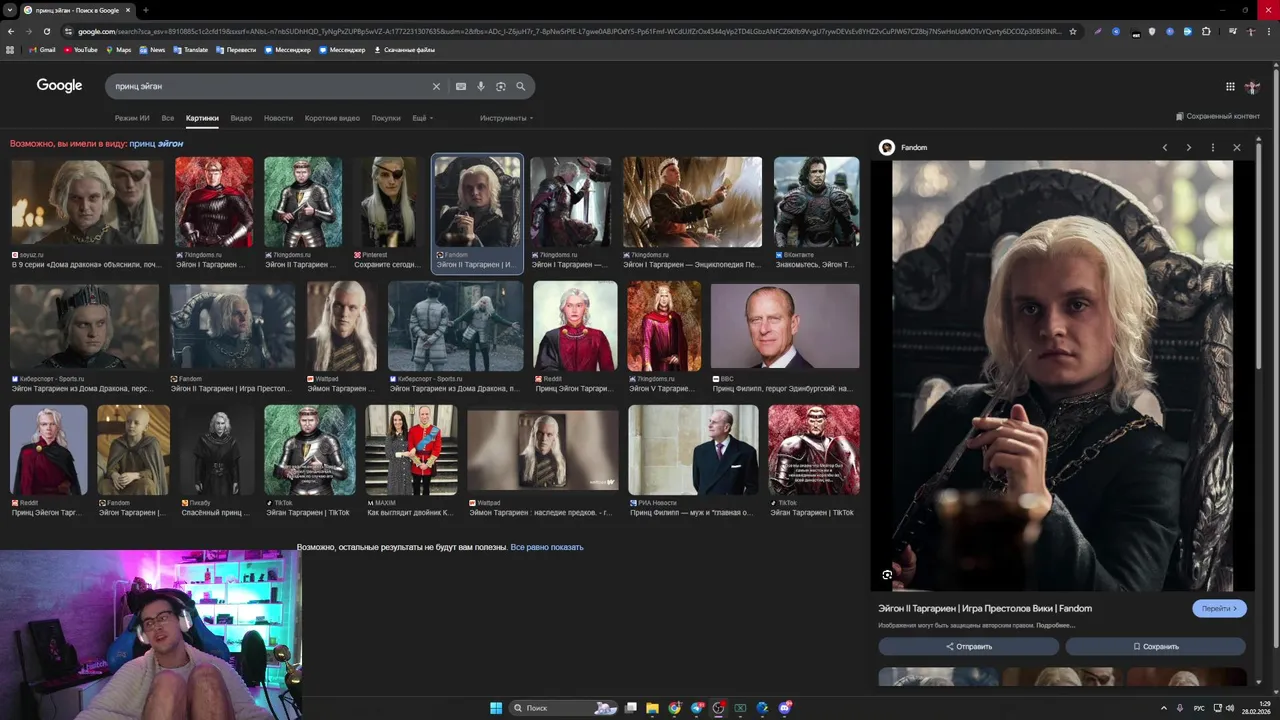Open Chrome media controls icon
Screen dimensions: 1280x720
click(x=1233, y=31)
